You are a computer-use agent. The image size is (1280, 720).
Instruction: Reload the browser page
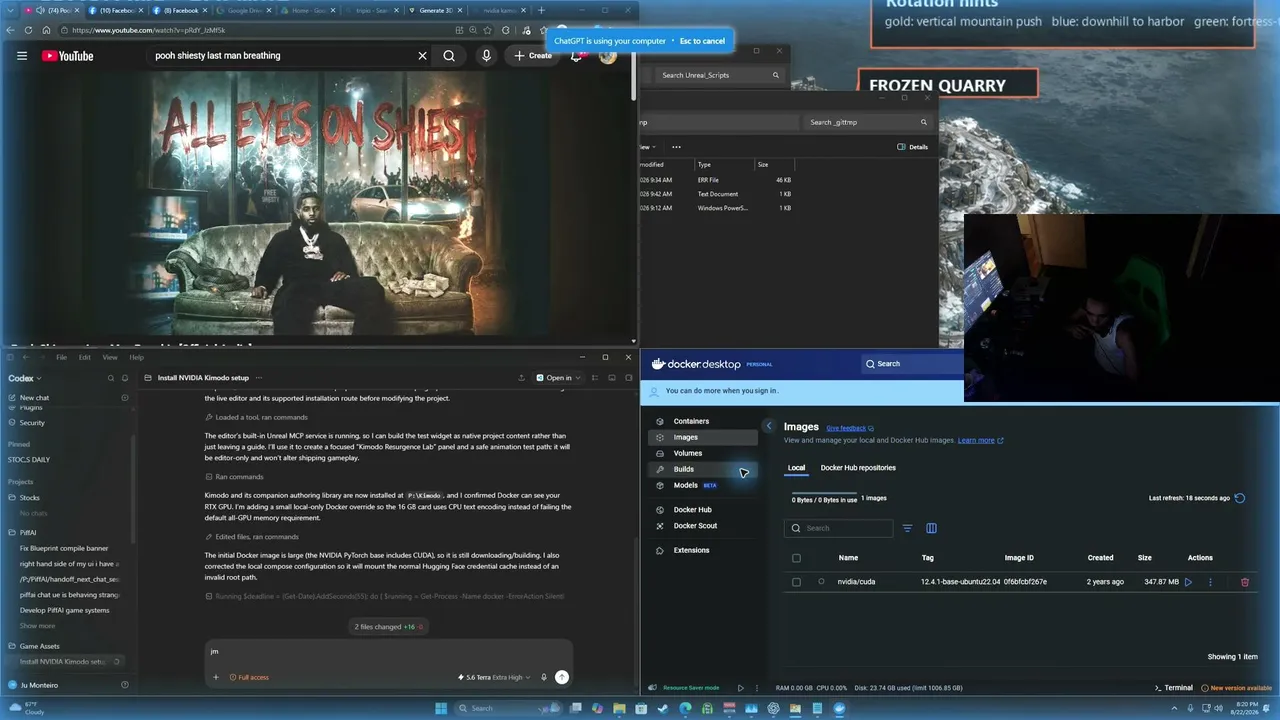click(28, 30)
